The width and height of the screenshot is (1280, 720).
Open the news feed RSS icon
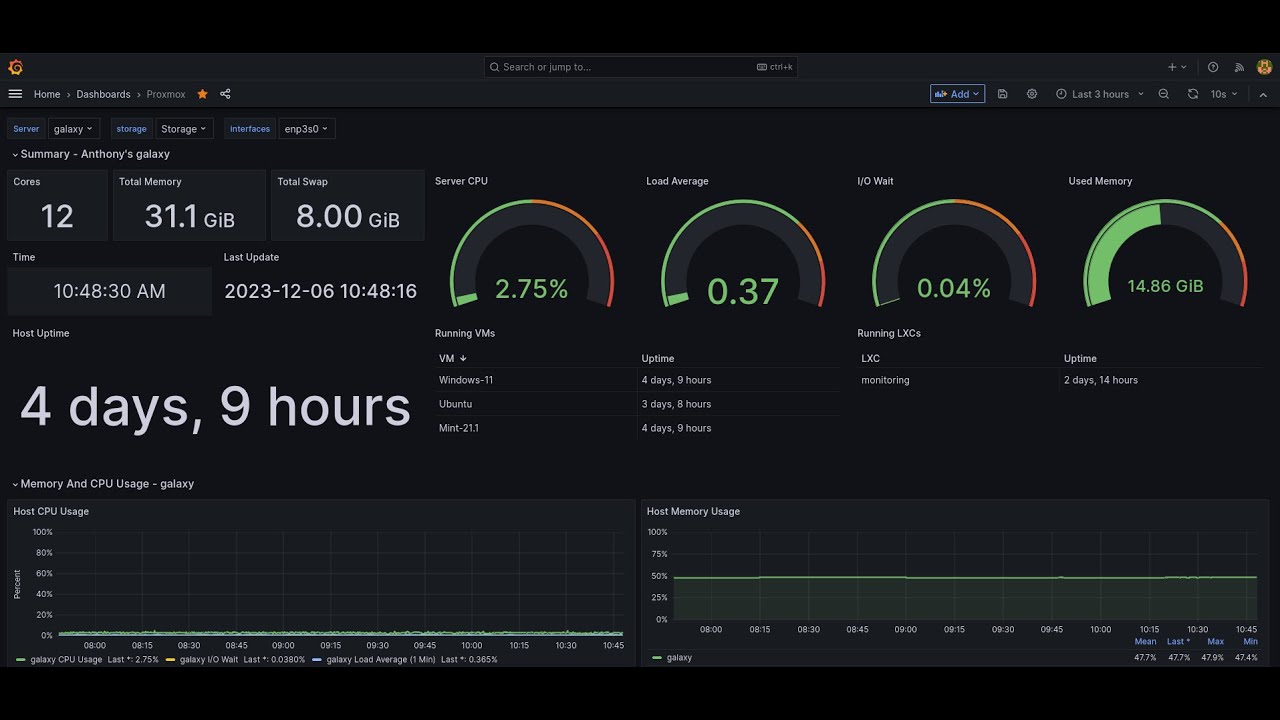tap(1239, 67)
